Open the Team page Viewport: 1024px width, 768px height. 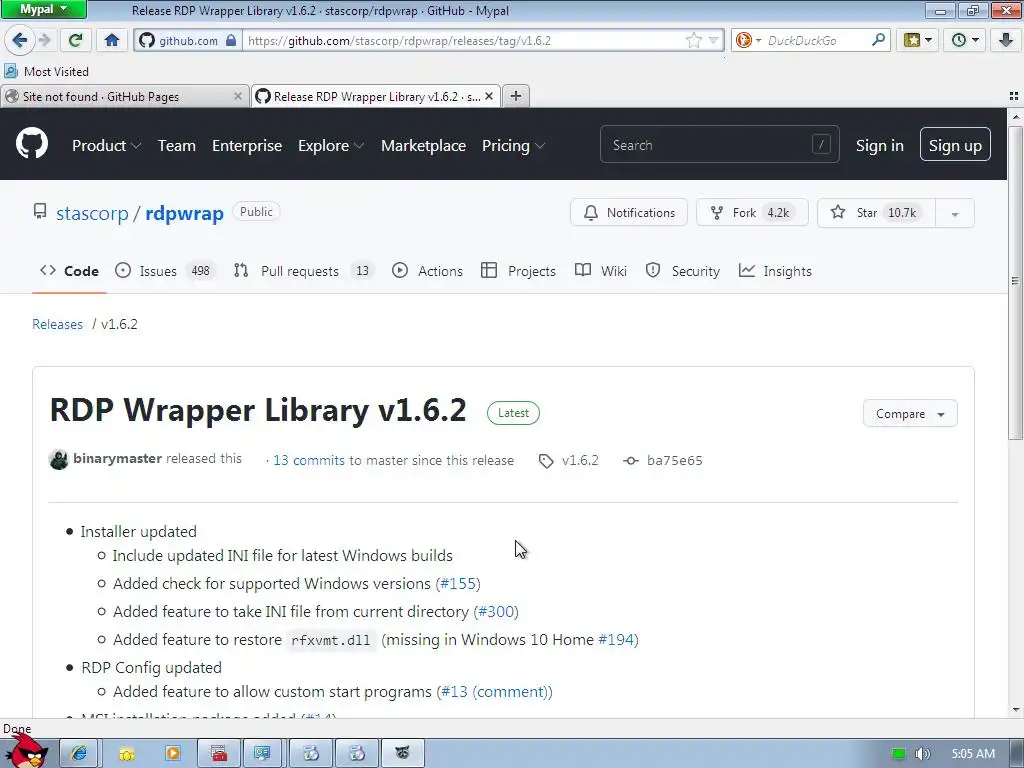point(176,146)
